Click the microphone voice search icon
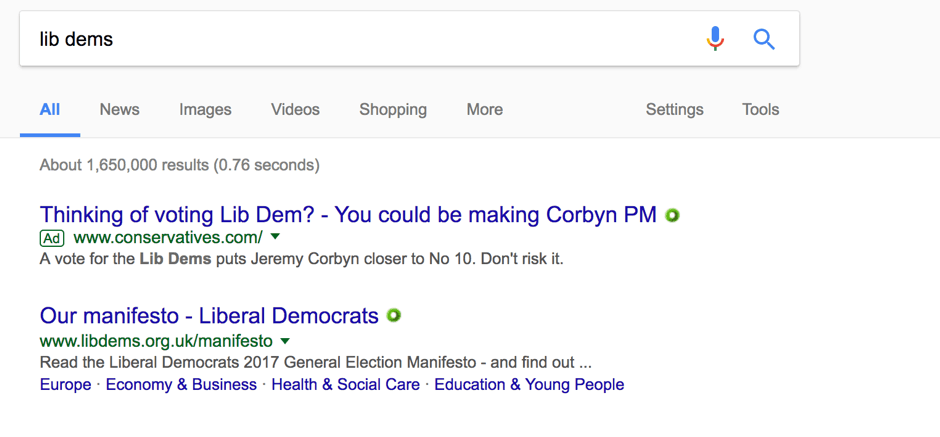This screenshot has height=437, width=940. pos(715,39)
